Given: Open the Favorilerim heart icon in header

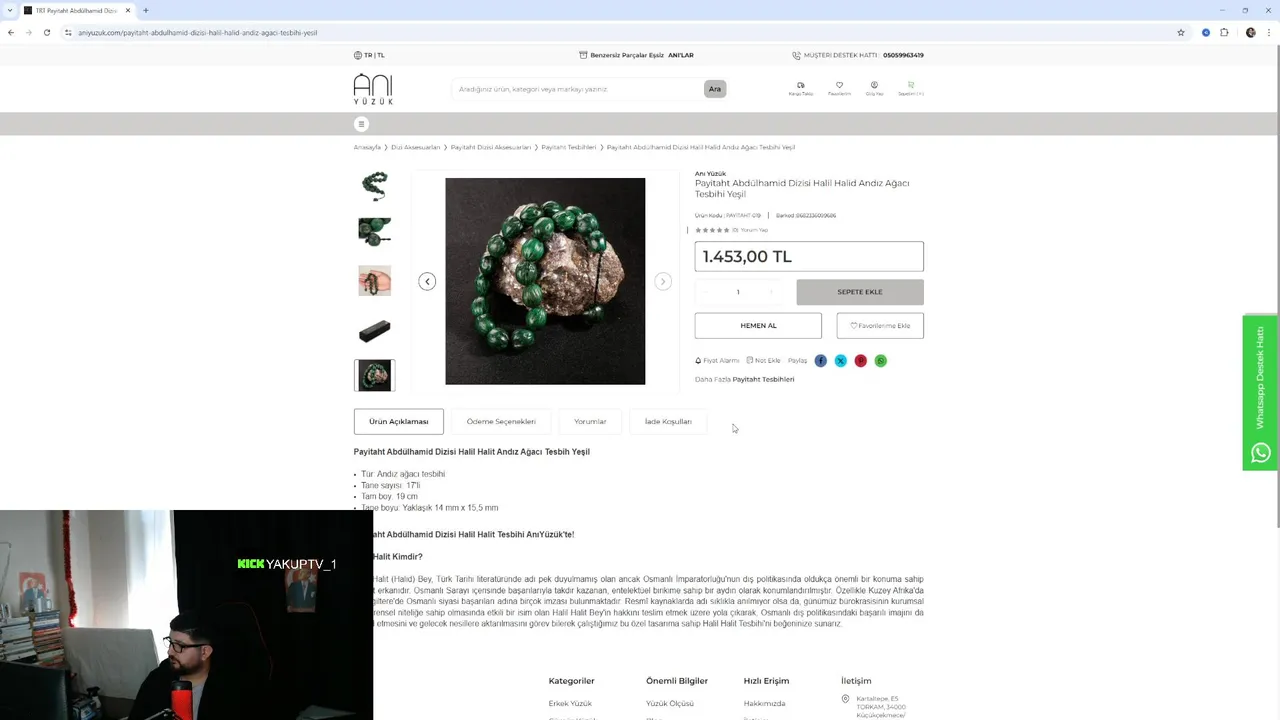Looking at the screenshot, I should pyautogui.click(x=839, y=88).
